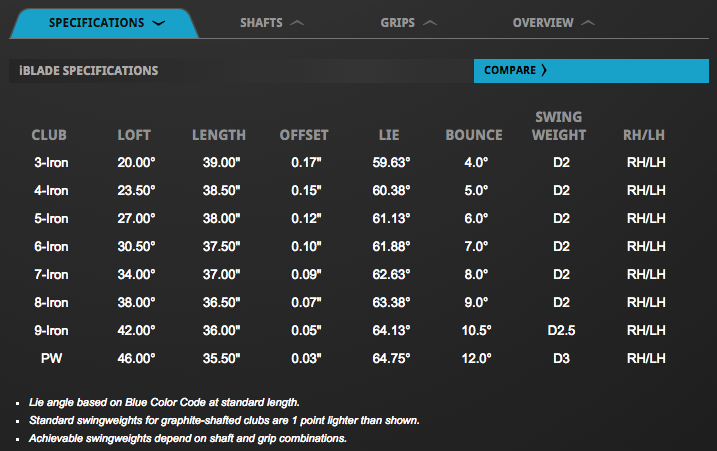This screenshot has height=451, width=717.
Task: Click the 35.50" length value
Action: click(221, 358)
